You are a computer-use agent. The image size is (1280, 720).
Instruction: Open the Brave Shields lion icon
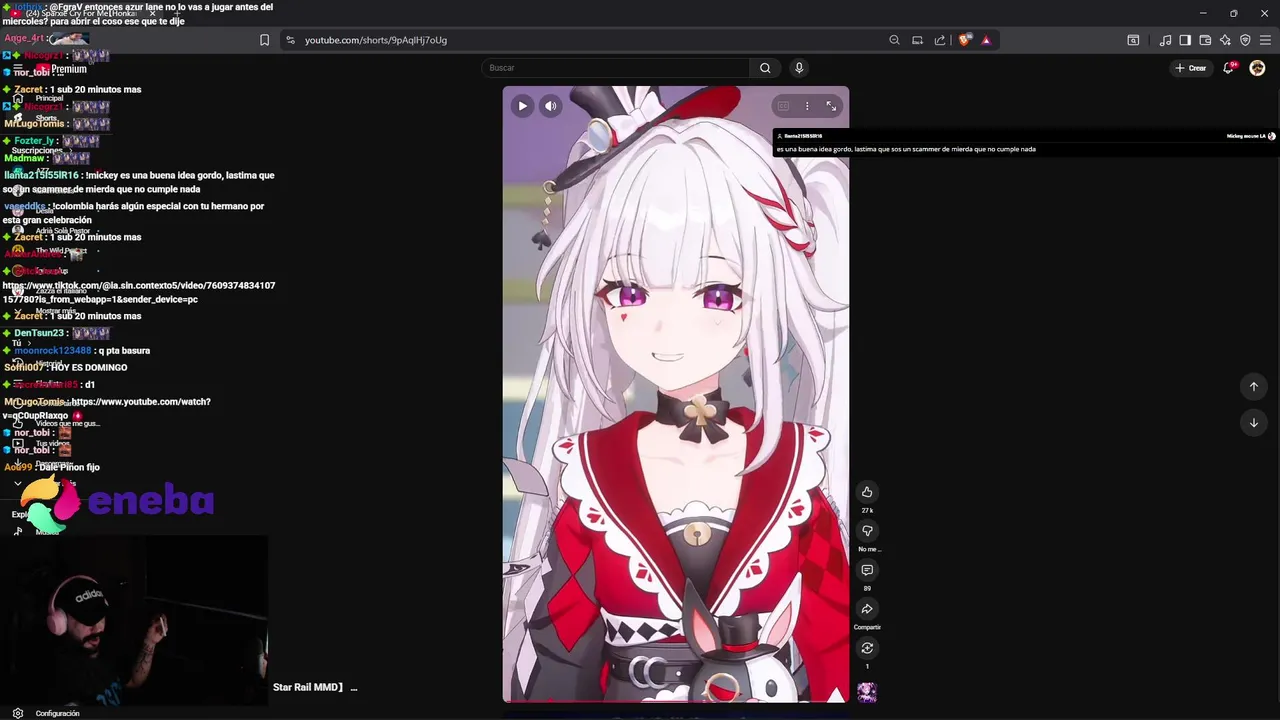pos(964,40)
